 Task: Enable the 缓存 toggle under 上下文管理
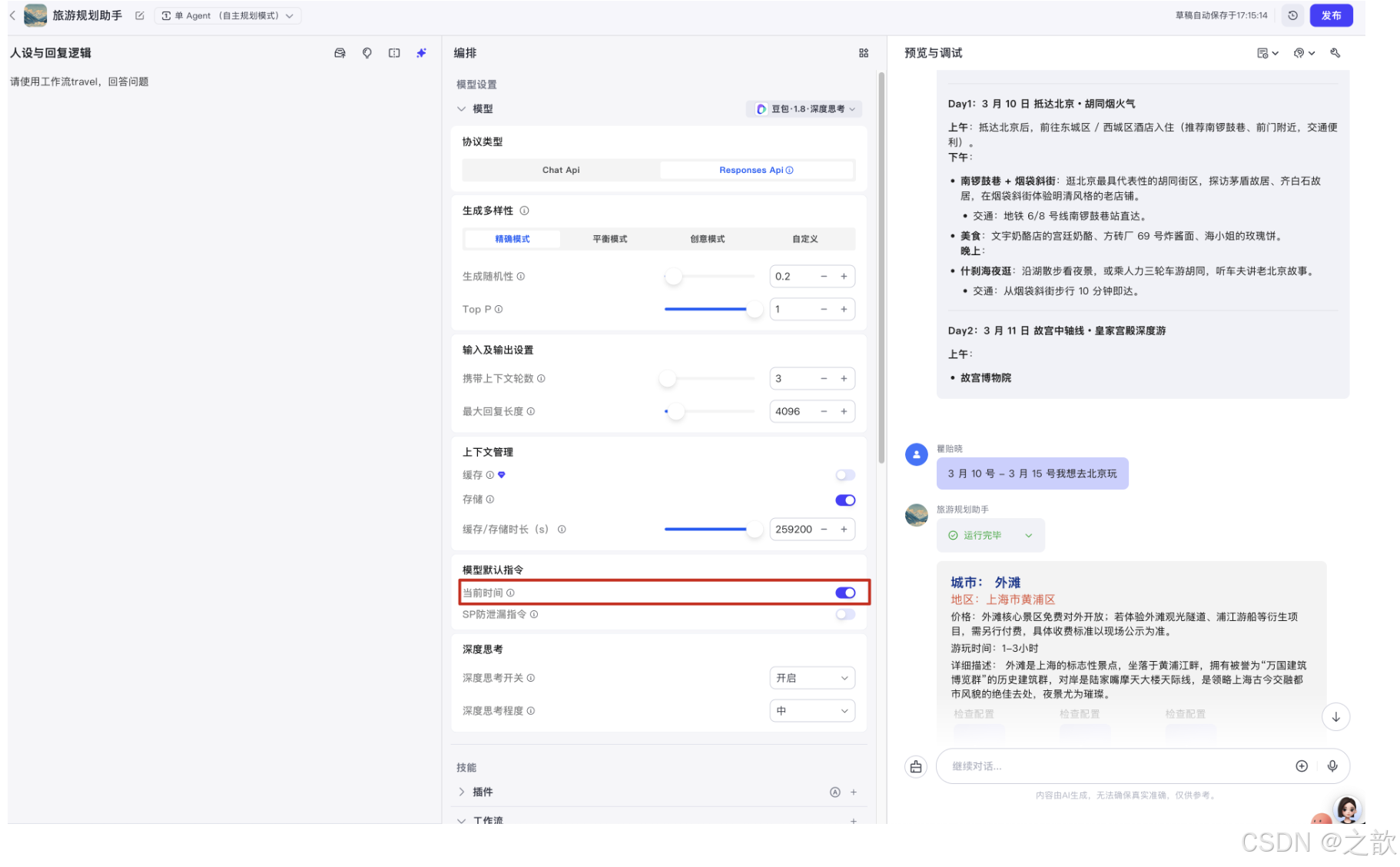point(845,474)
